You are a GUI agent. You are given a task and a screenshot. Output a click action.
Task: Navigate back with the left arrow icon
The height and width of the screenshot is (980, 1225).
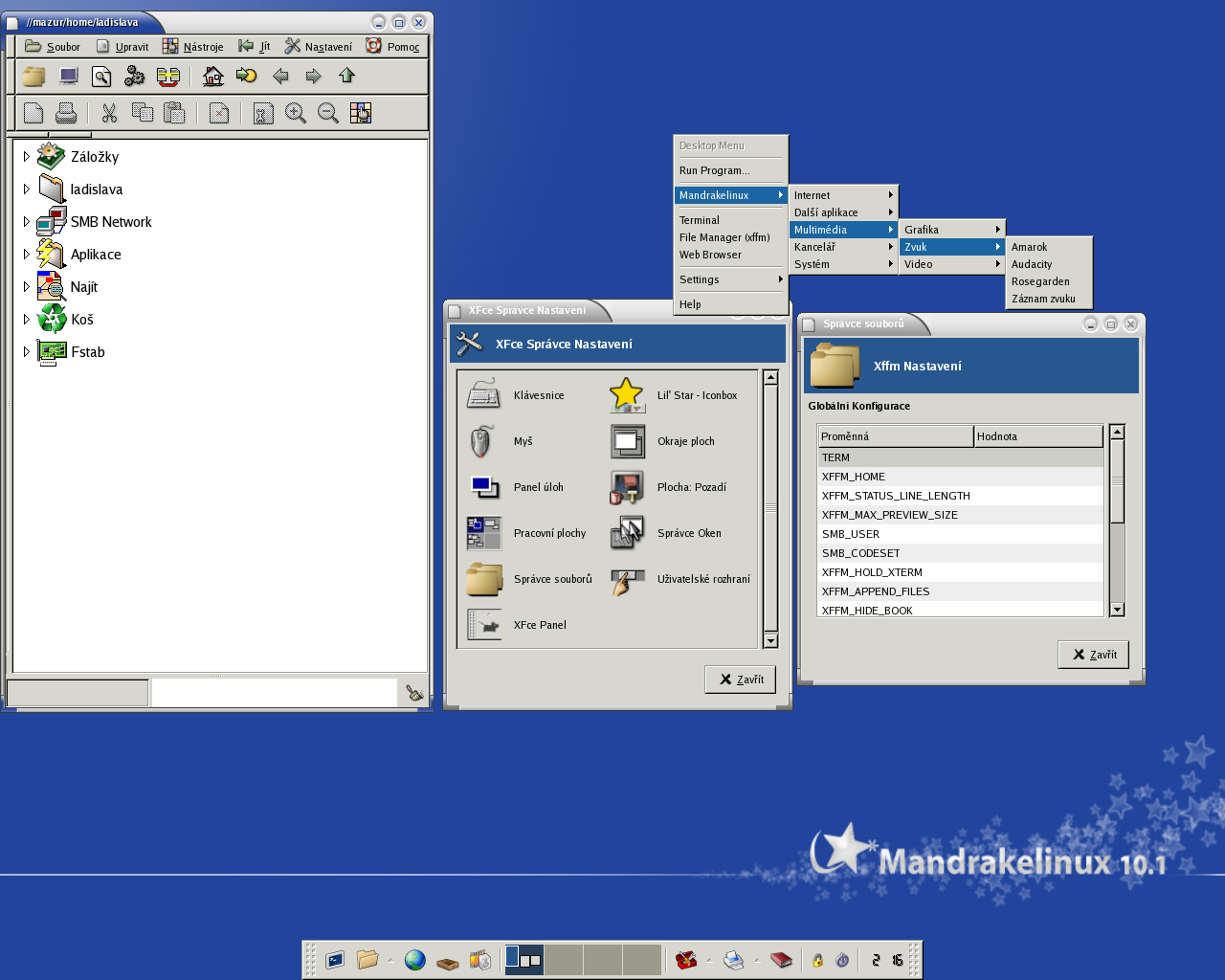pyautogui.click(x=280, y=77)
